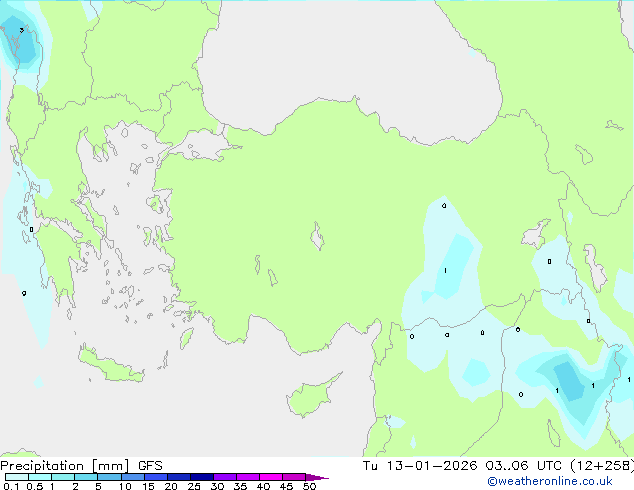The image size is (634, 490).
Task: Click the '0.5' legend scale label
Action: 35,486
